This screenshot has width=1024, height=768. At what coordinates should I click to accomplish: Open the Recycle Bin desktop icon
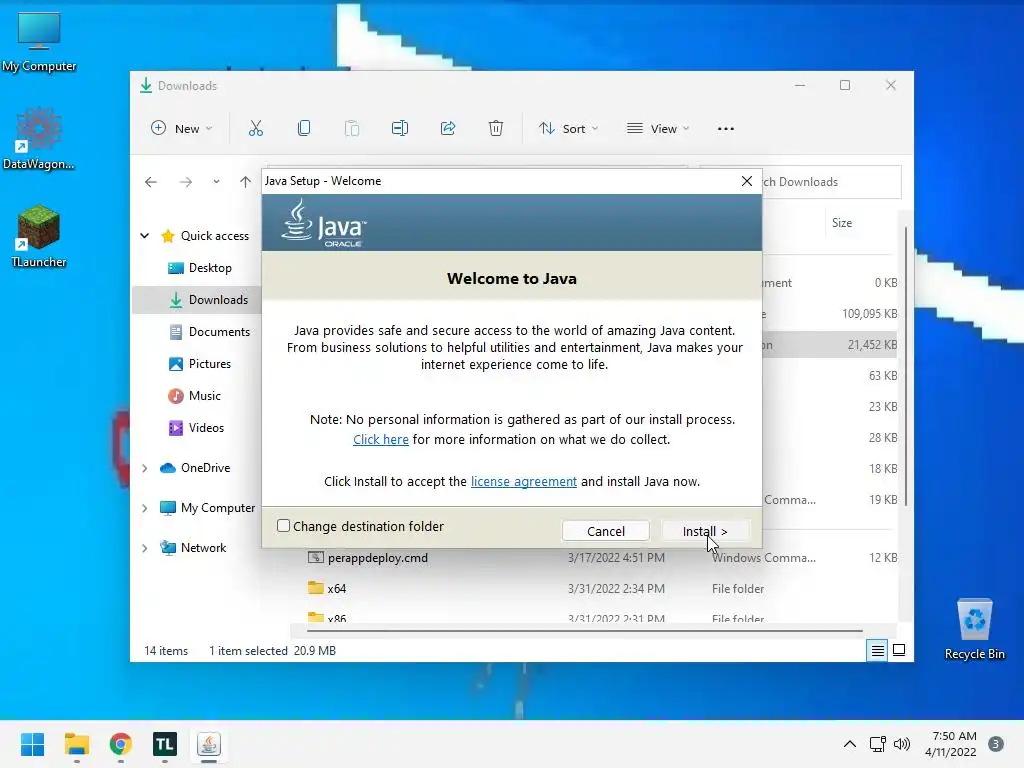pos(974,630)
